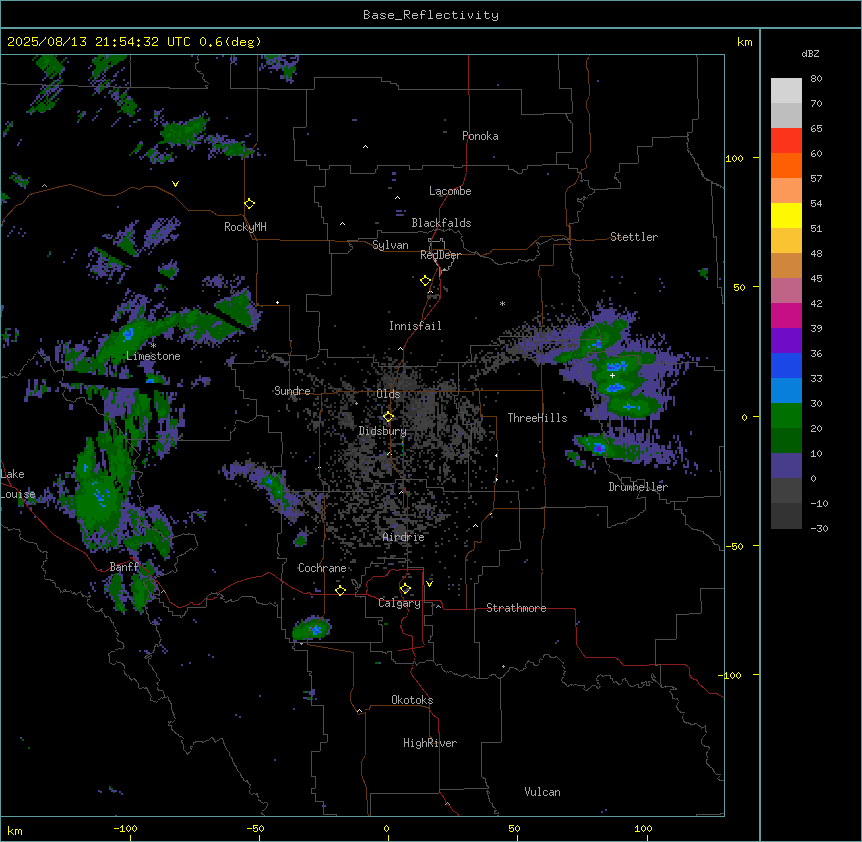The width and height of the screenshot is (862, 842).
Task: Select the pink 42-45 dBZ legend swatch
Action: point(786,291)
